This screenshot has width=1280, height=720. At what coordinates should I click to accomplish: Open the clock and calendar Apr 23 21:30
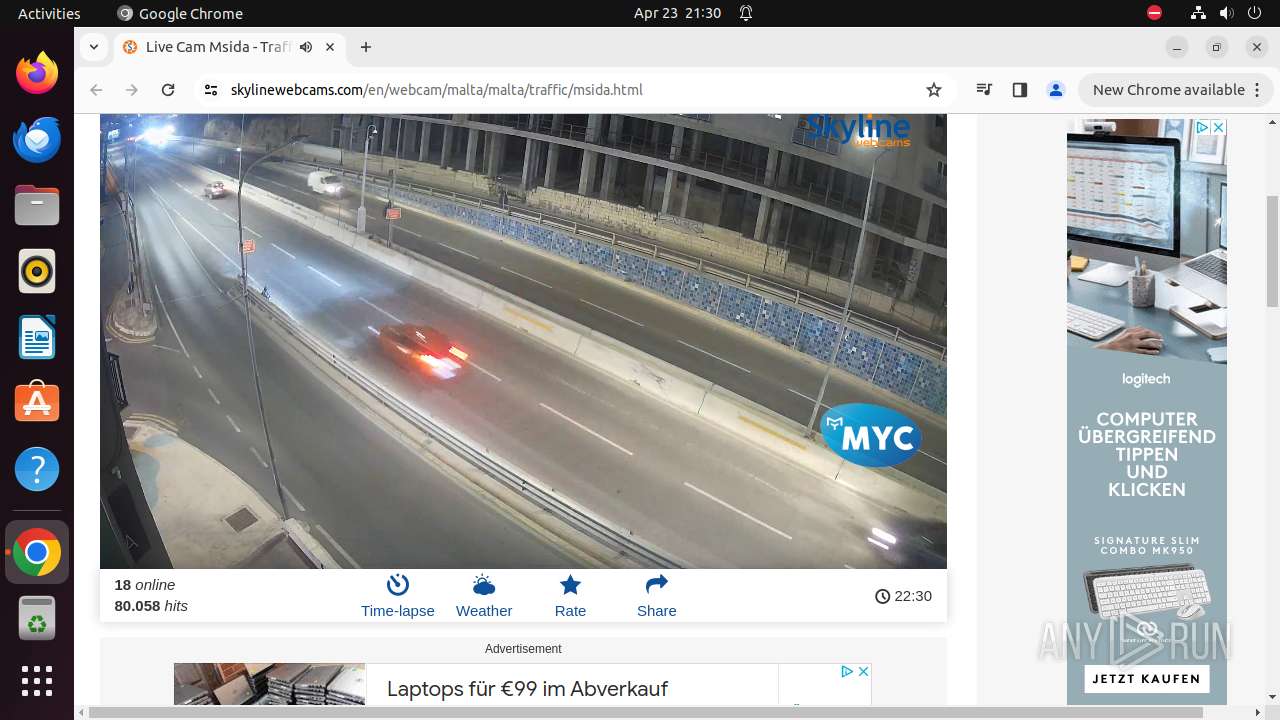[677, 13]
